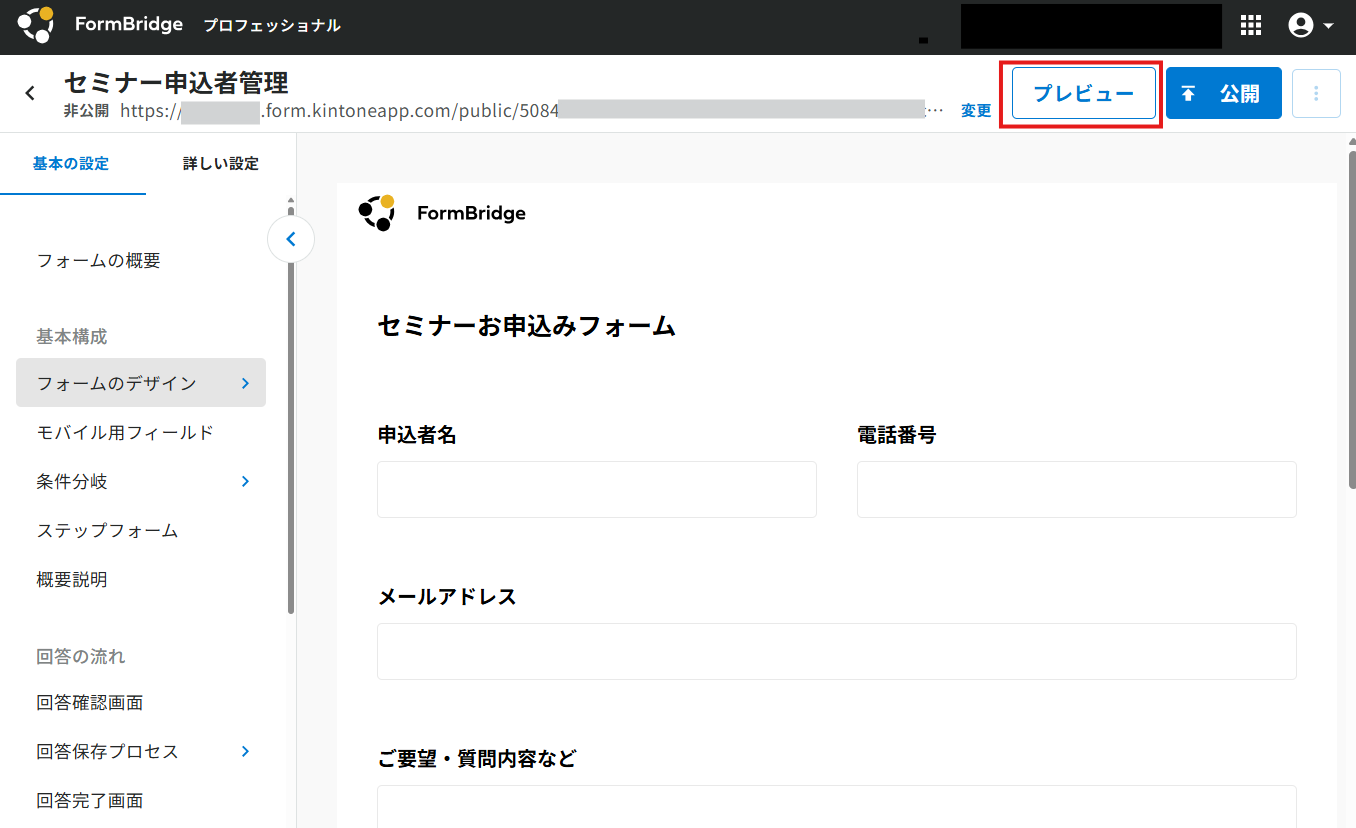
Task: Click the 公開 publish button
Action: tap(1224, 94)
